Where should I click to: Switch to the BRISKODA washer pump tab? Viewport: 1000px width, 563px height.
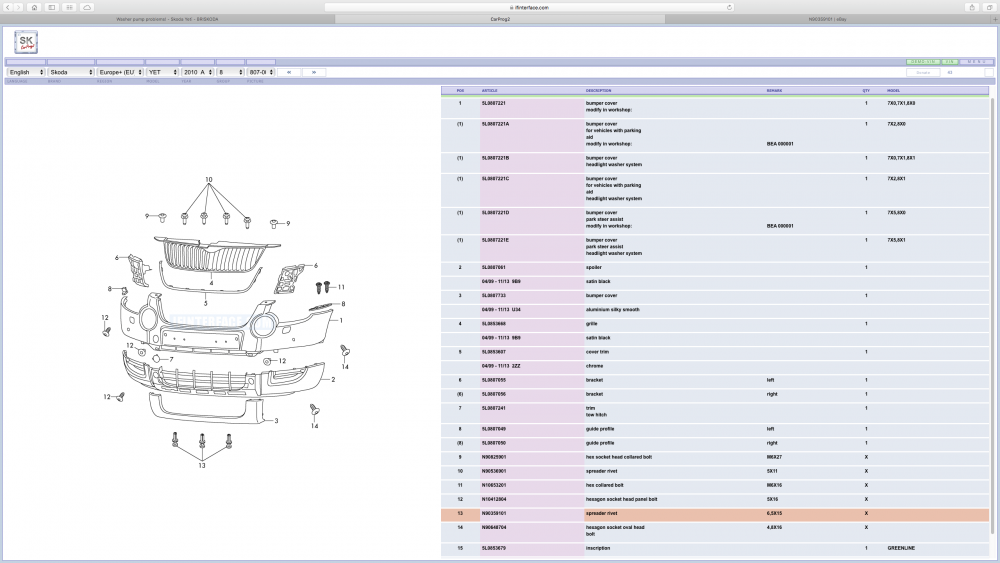tap(167, 19)
